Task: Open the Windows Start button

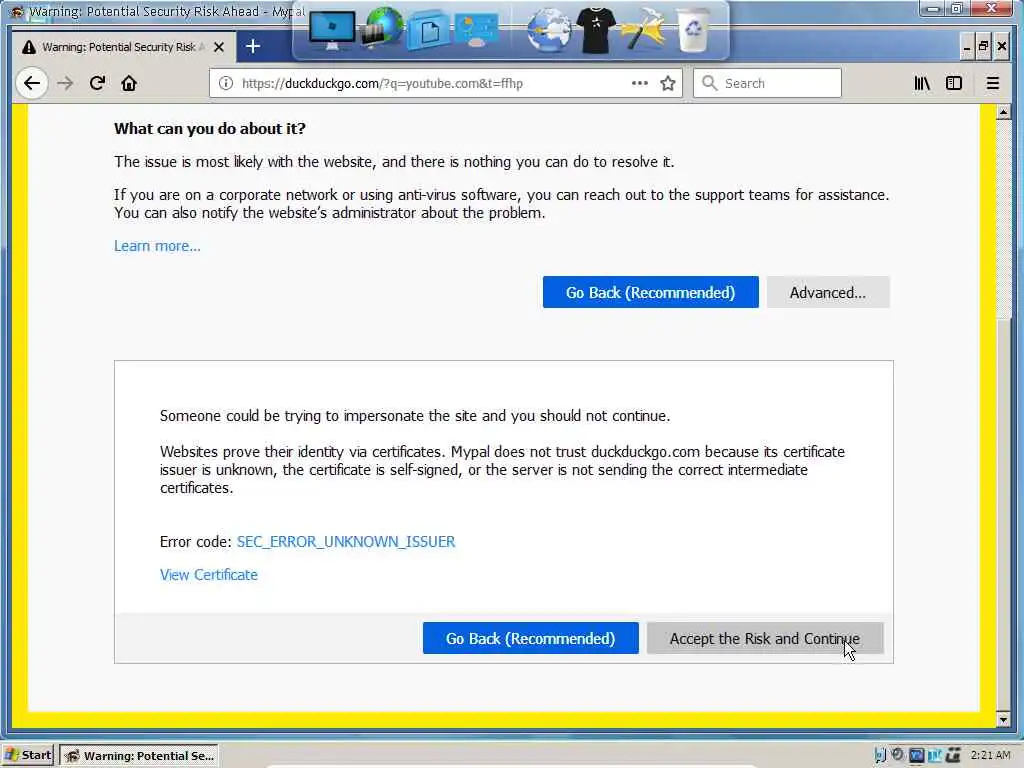Action: (27, 756)
